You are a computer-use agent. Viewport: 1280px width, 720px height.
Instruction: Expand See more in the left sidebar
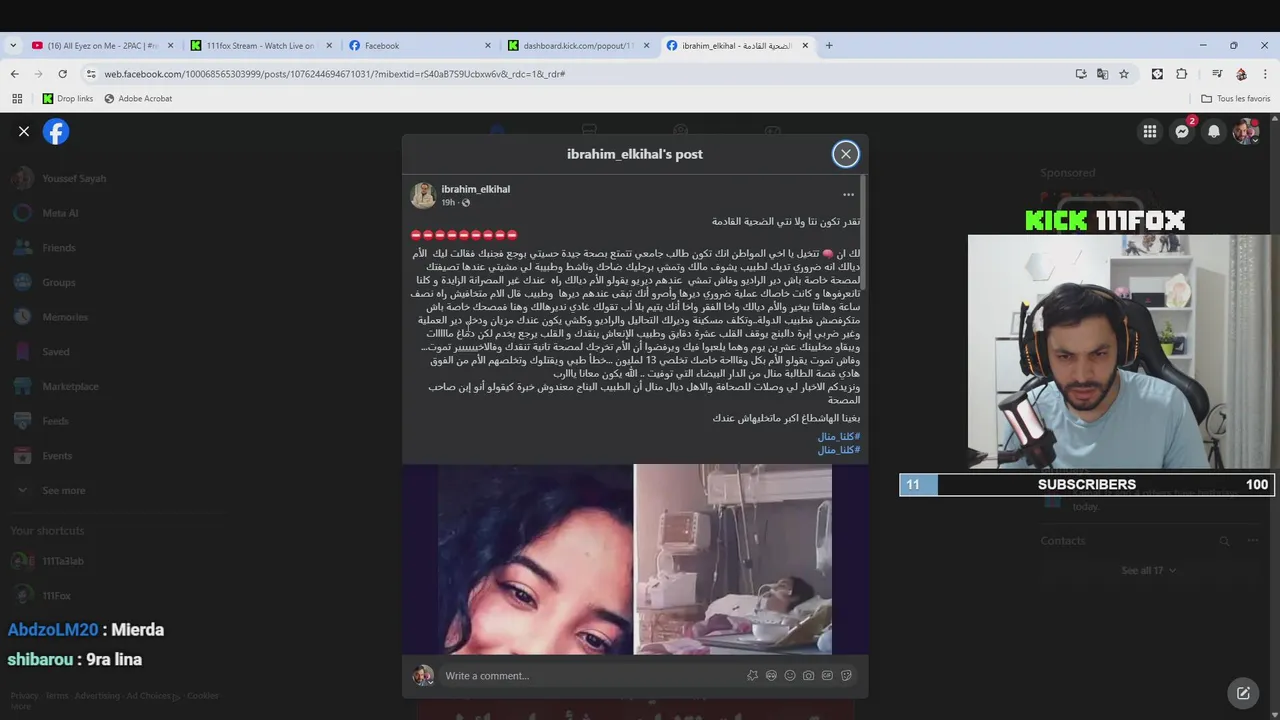click(63, 491)
